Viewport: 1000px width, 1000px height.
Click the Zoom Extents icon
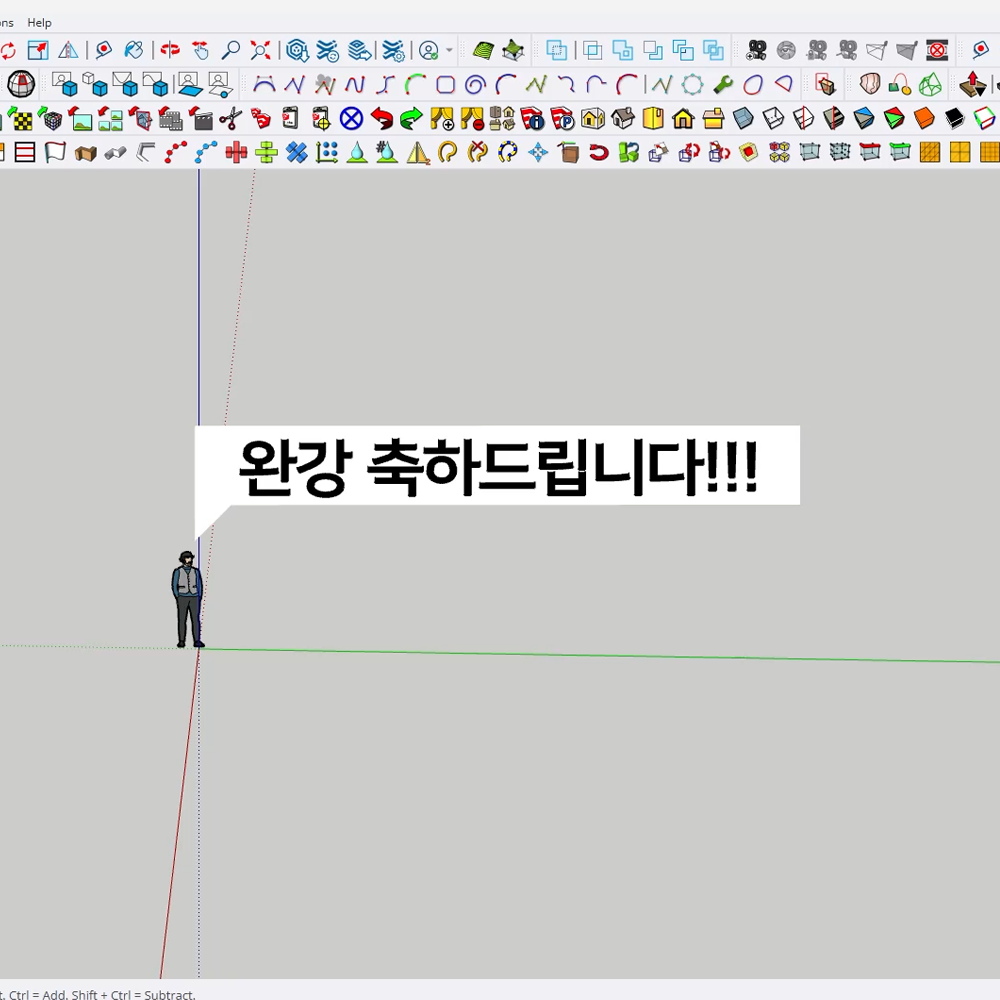click(x=261, y=50)
